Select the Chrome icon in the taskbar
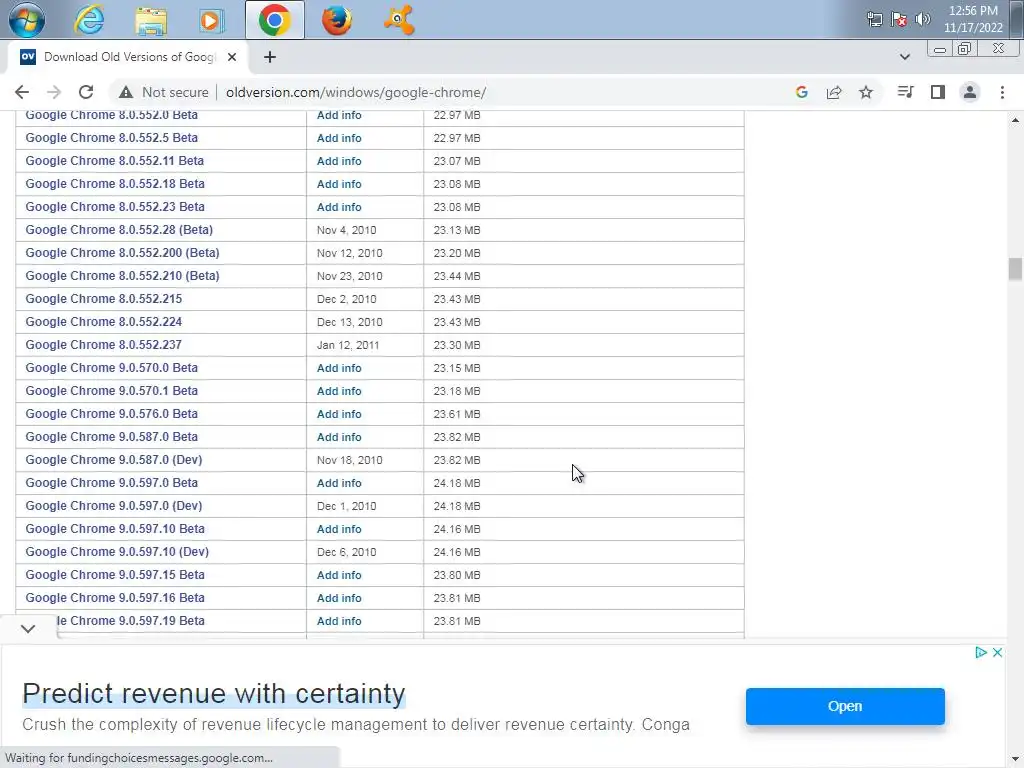The height and width of the screenshot is (768, 1024). pos(274,20)
